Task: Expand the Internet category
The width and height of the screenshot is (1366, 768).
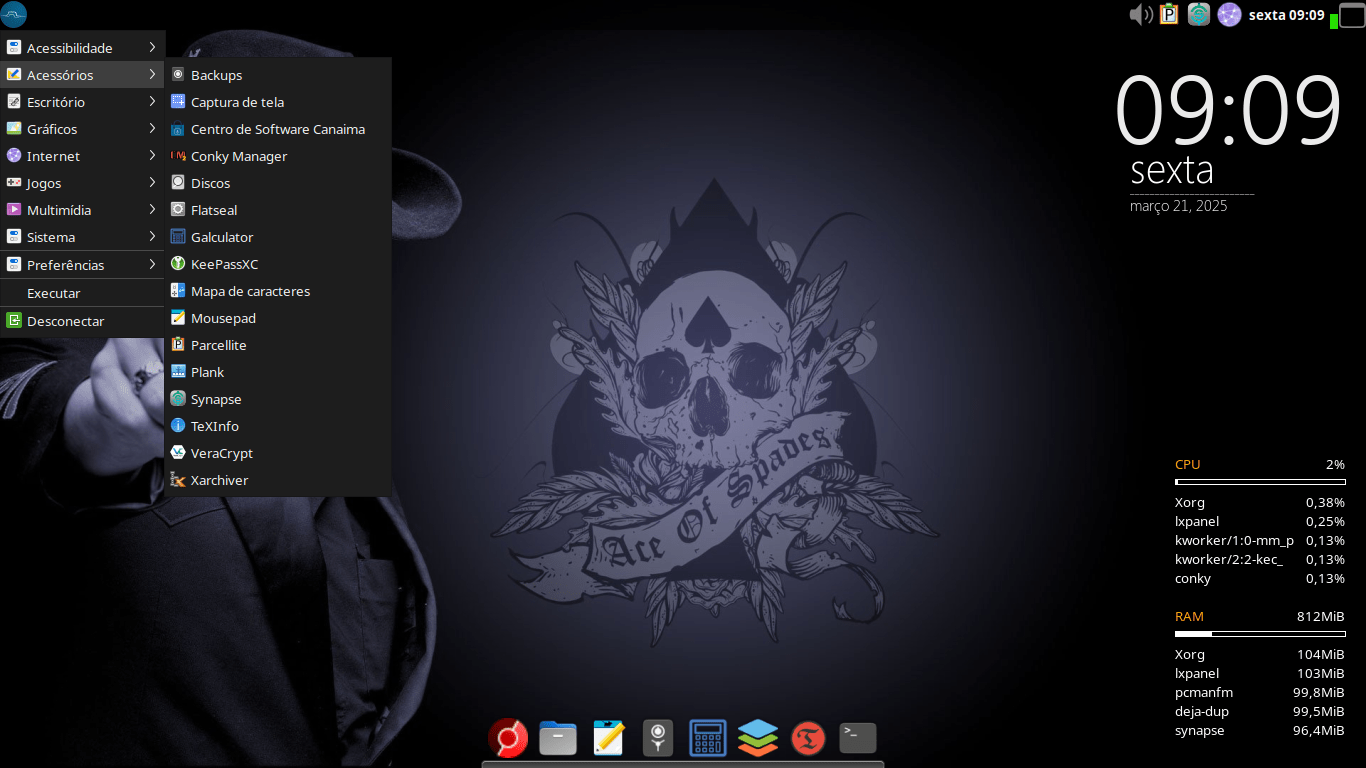Action: point(82,156)
